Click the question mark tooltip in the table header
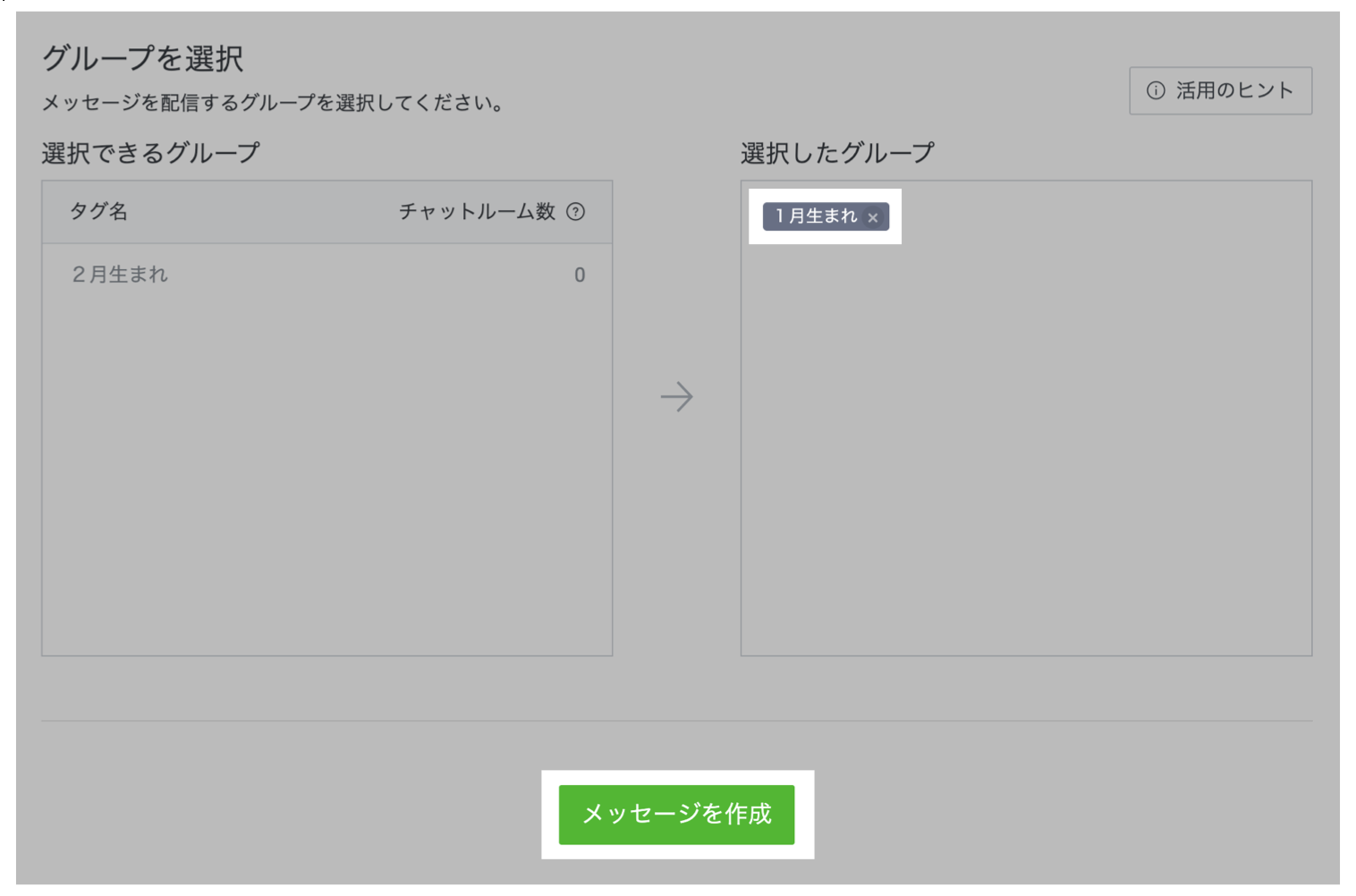Viewport: 1356px width, 896px height. point(578,213)
